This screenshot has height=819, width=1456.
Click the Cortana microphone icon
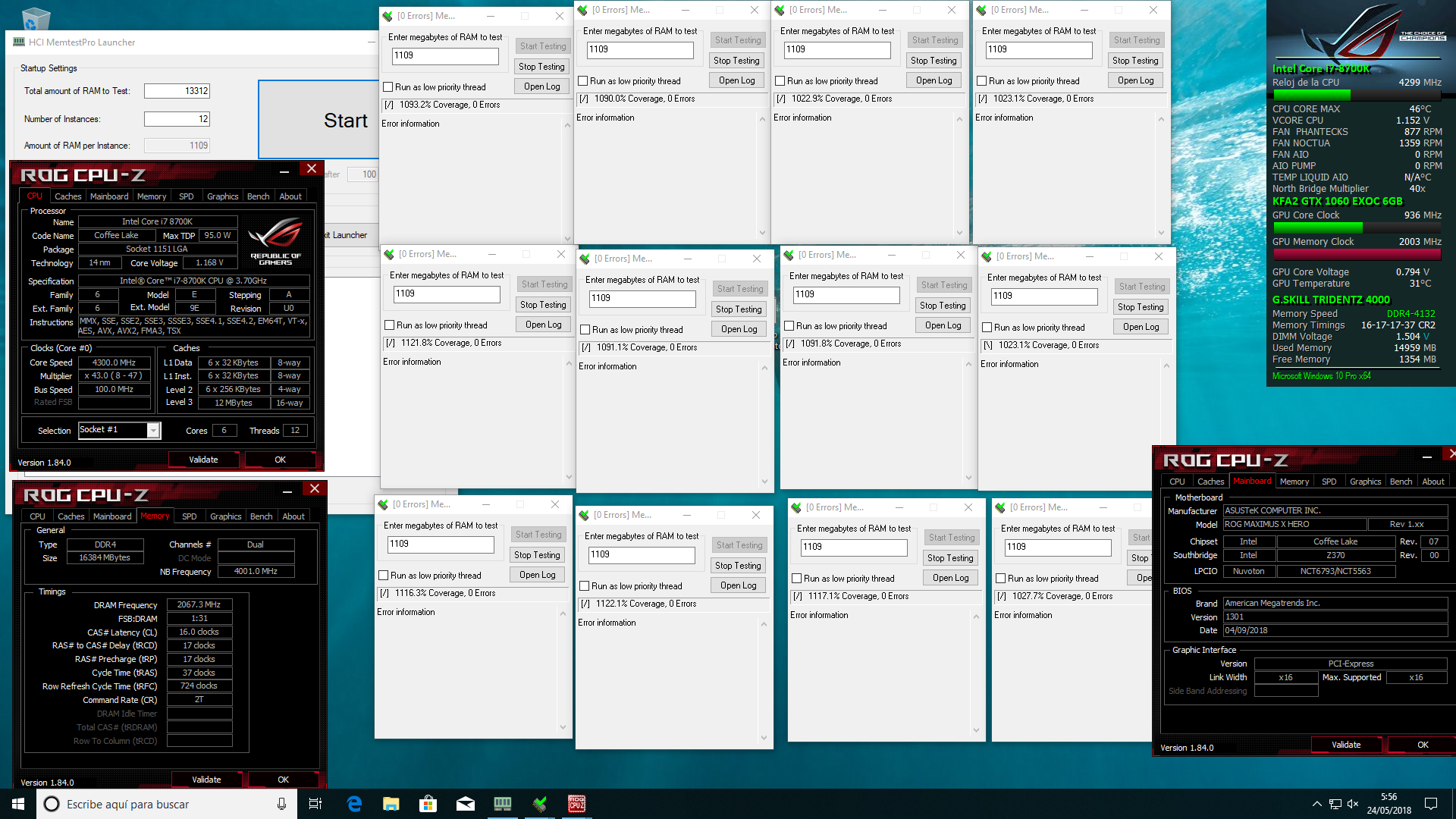281,804
